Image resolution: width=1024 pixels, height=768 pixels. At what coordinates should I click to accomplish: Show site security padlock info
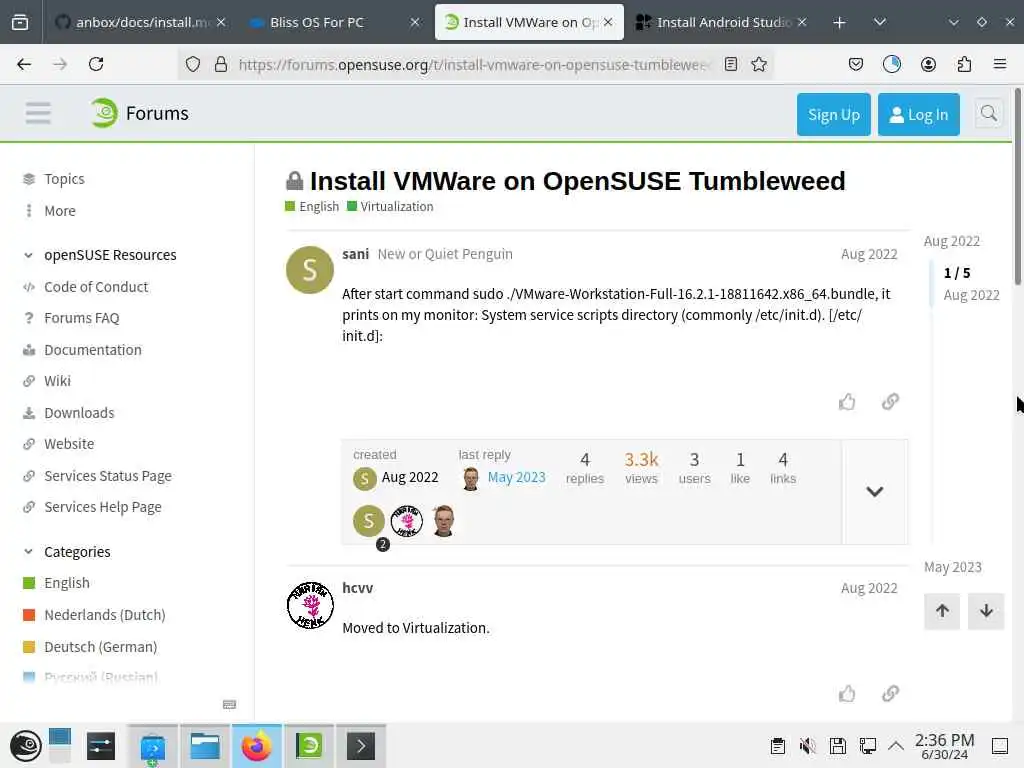[x=221, y=64]
